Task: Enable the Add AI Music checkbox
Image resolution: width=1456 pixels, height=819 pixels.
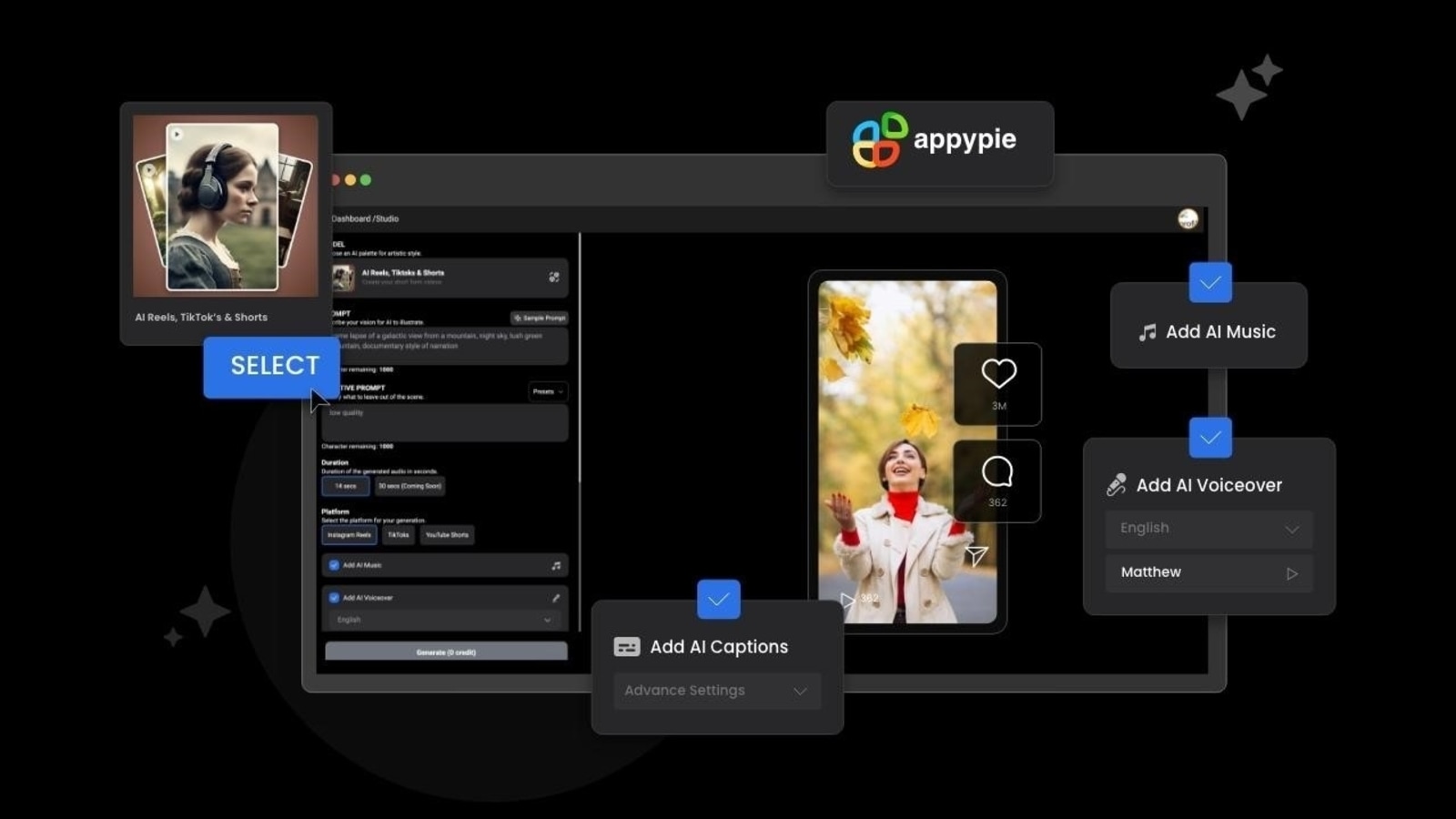Action: coord(334,565)
